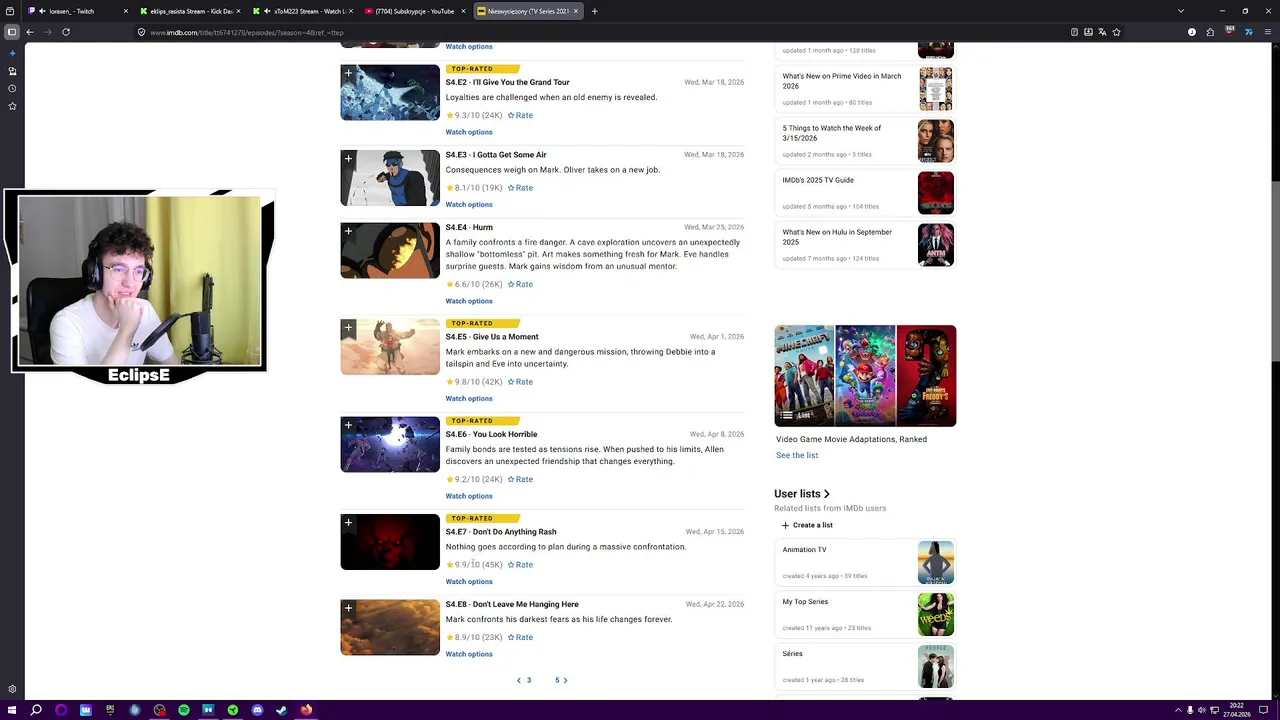Open Windows Start menu
The image size is (1280, 720).
click(11, 710)
